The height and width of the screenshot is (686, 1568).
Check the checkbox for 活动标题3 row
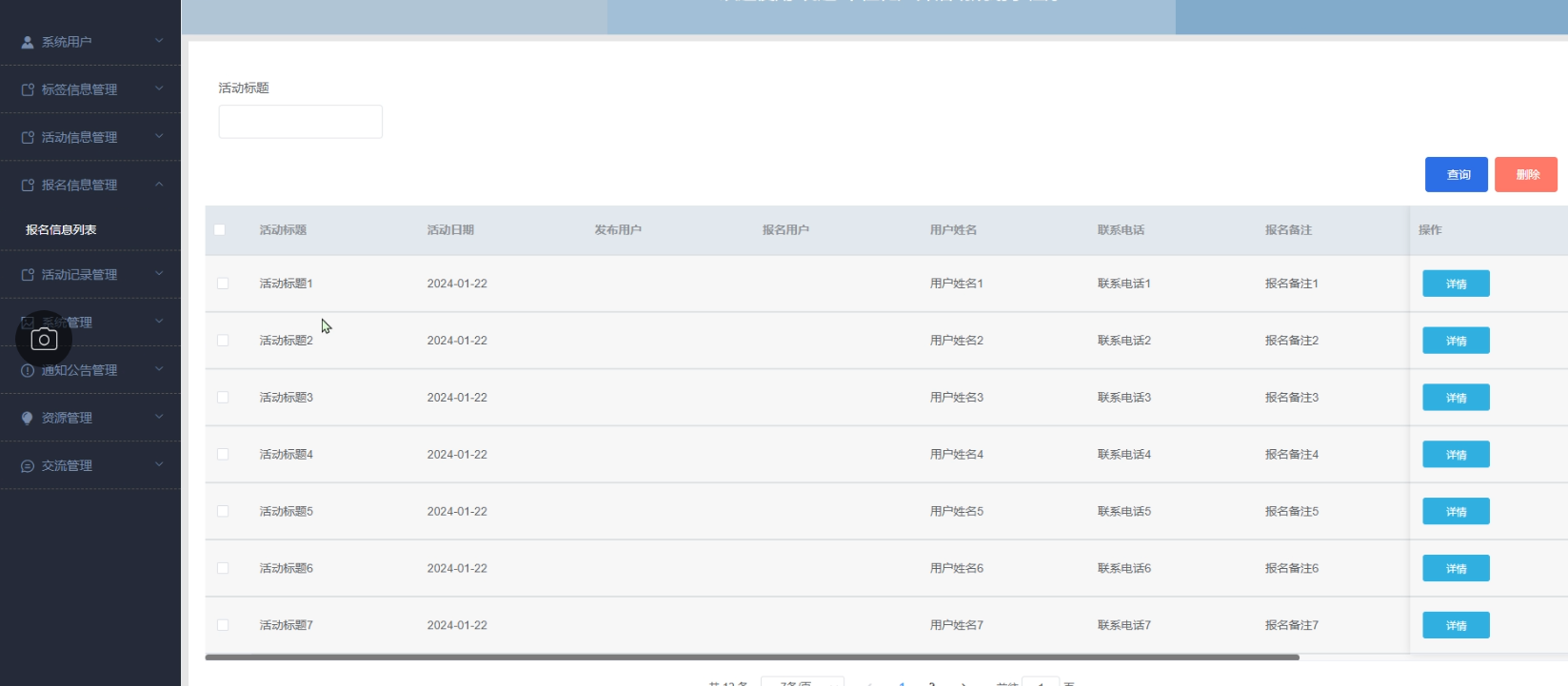[223, 398]
